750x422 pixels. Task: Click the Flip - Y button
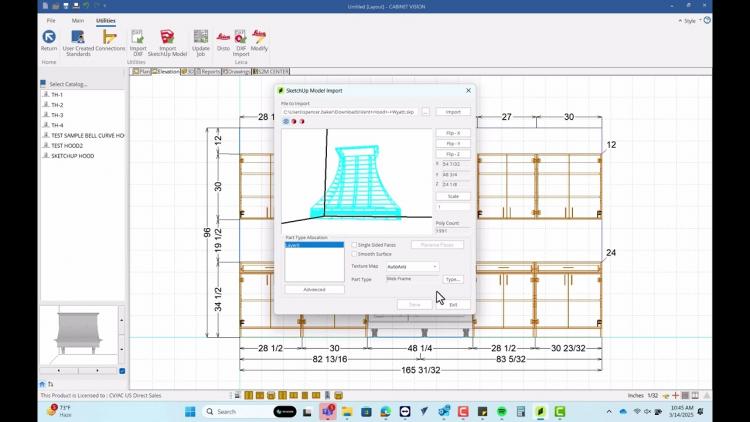tap(453, 144)
